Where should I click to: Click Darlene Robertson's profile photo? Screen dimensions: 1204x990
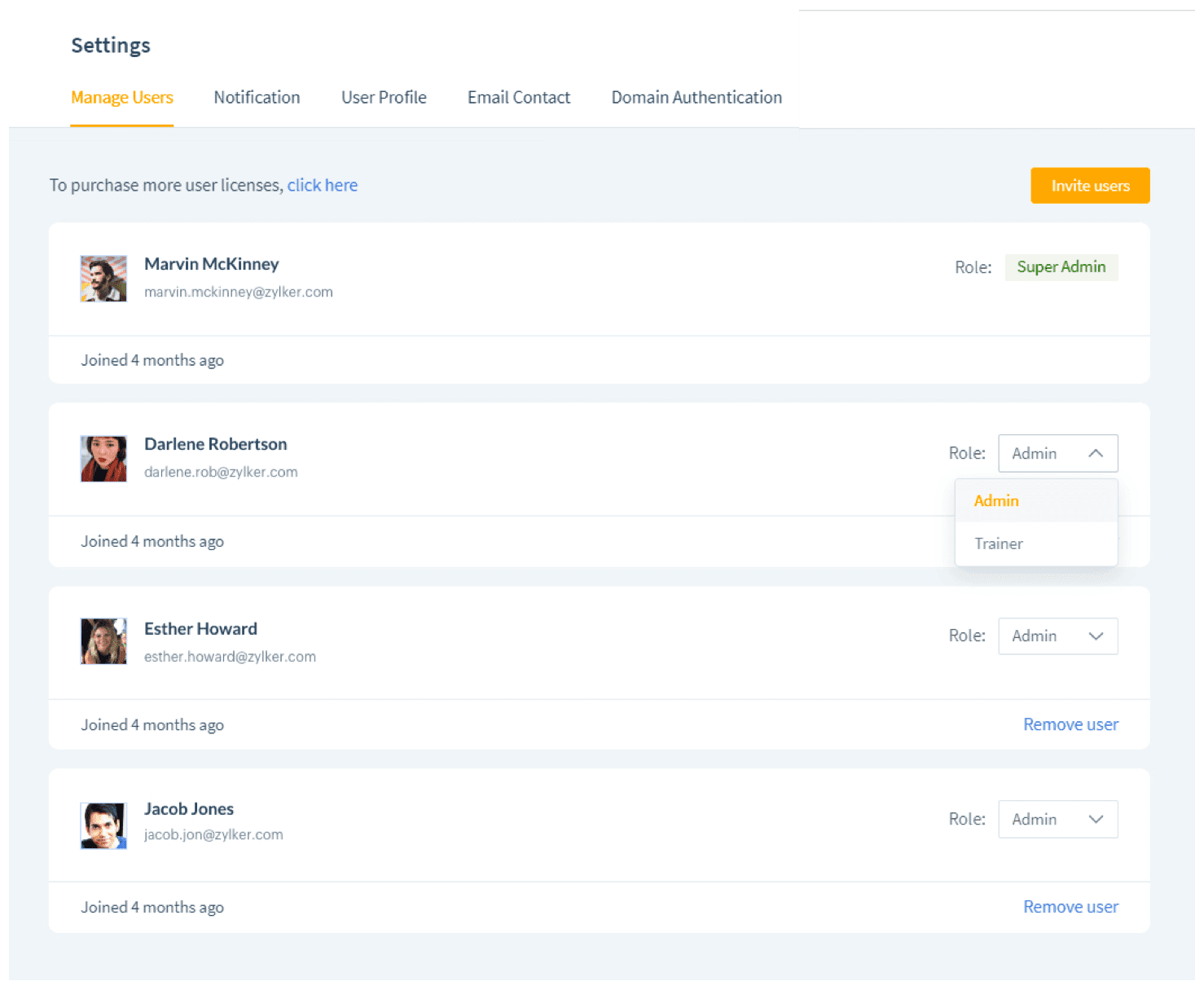pos(103,459)
